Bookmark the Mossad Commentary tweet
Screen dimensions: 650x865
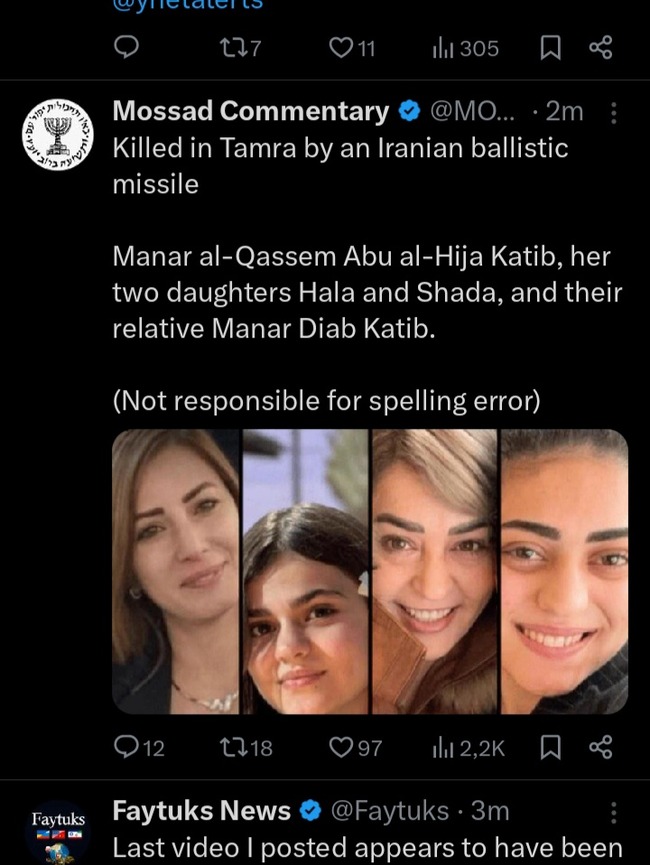tap(550, 747)
